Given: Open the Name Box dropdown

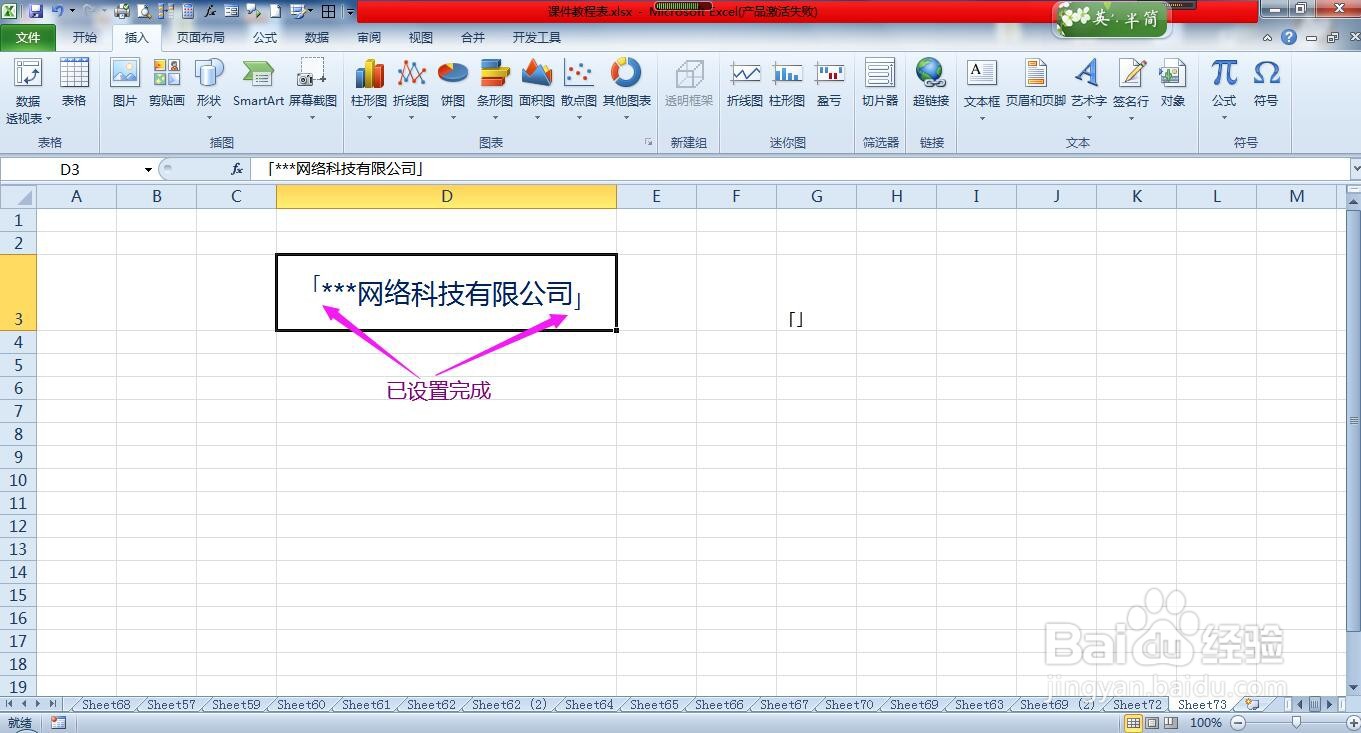Looking at the screenshot, I should click(x=148, y=169).
